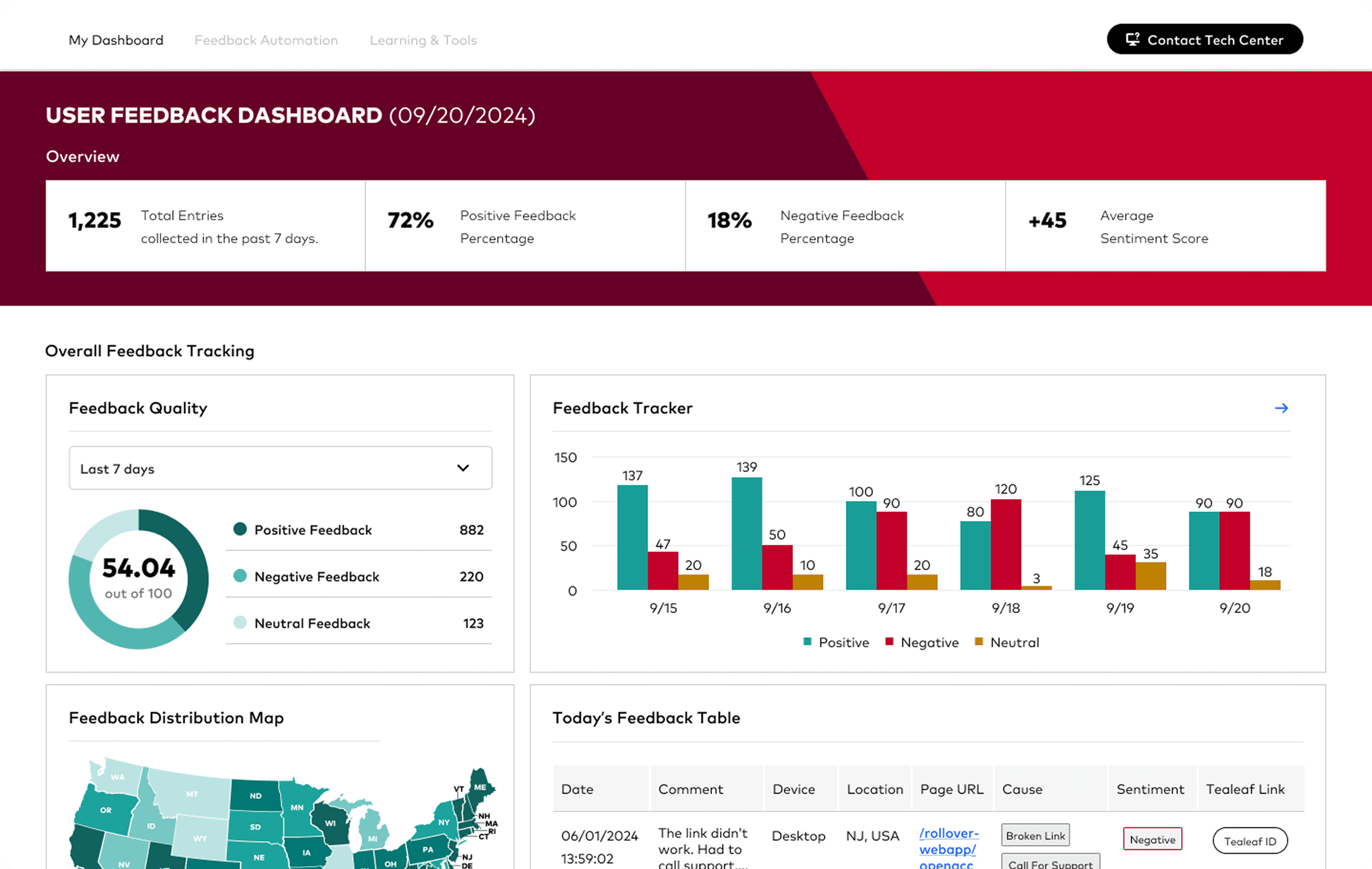Expand the Last 7 days dropdown
The height and width of the screenshot is (869, 1372).
280,468
